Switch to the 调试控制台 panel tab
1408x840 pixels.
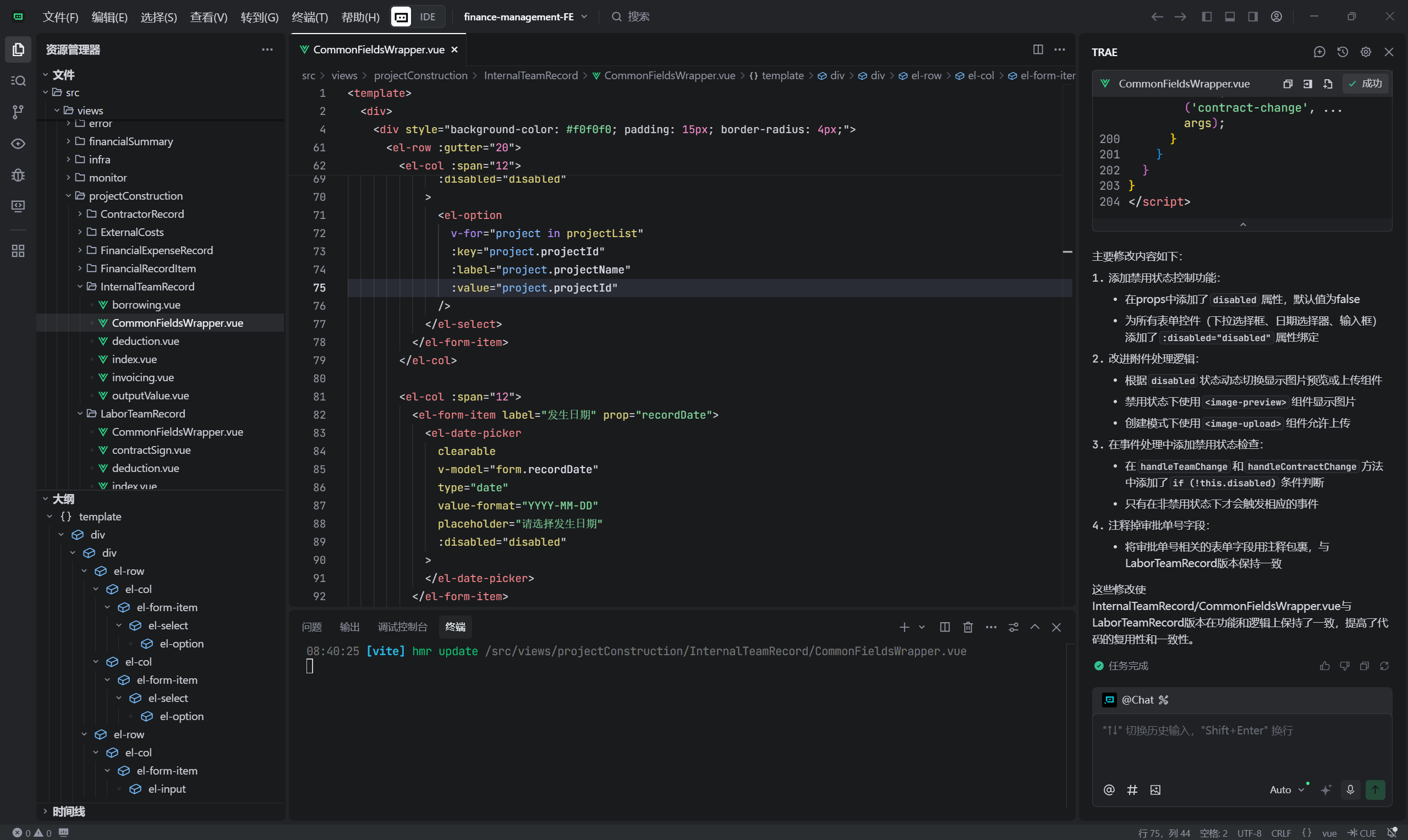click(x=402, y=627)
